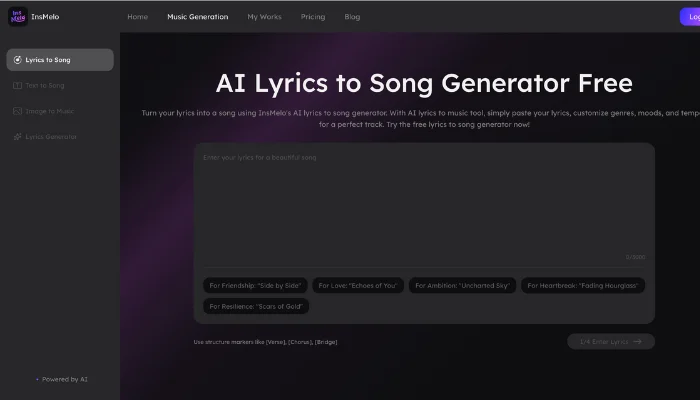This screenshot has width=700, height=400.
Task: Click the 1/4 Enter Lyrics button
Action: click(x=611, y=342)
